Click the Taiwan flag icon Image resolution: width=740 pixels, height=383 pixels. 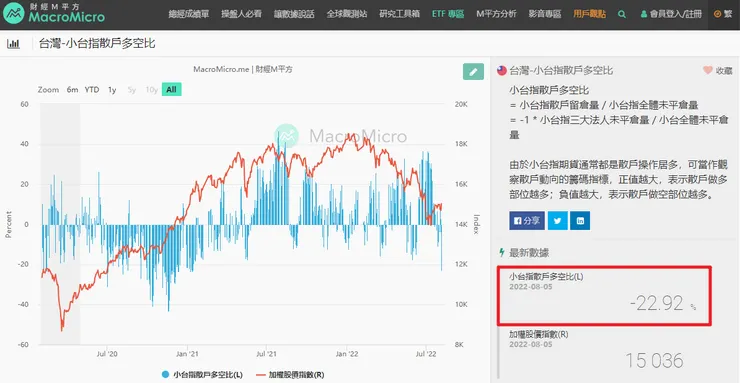click(x=502, y=71)
